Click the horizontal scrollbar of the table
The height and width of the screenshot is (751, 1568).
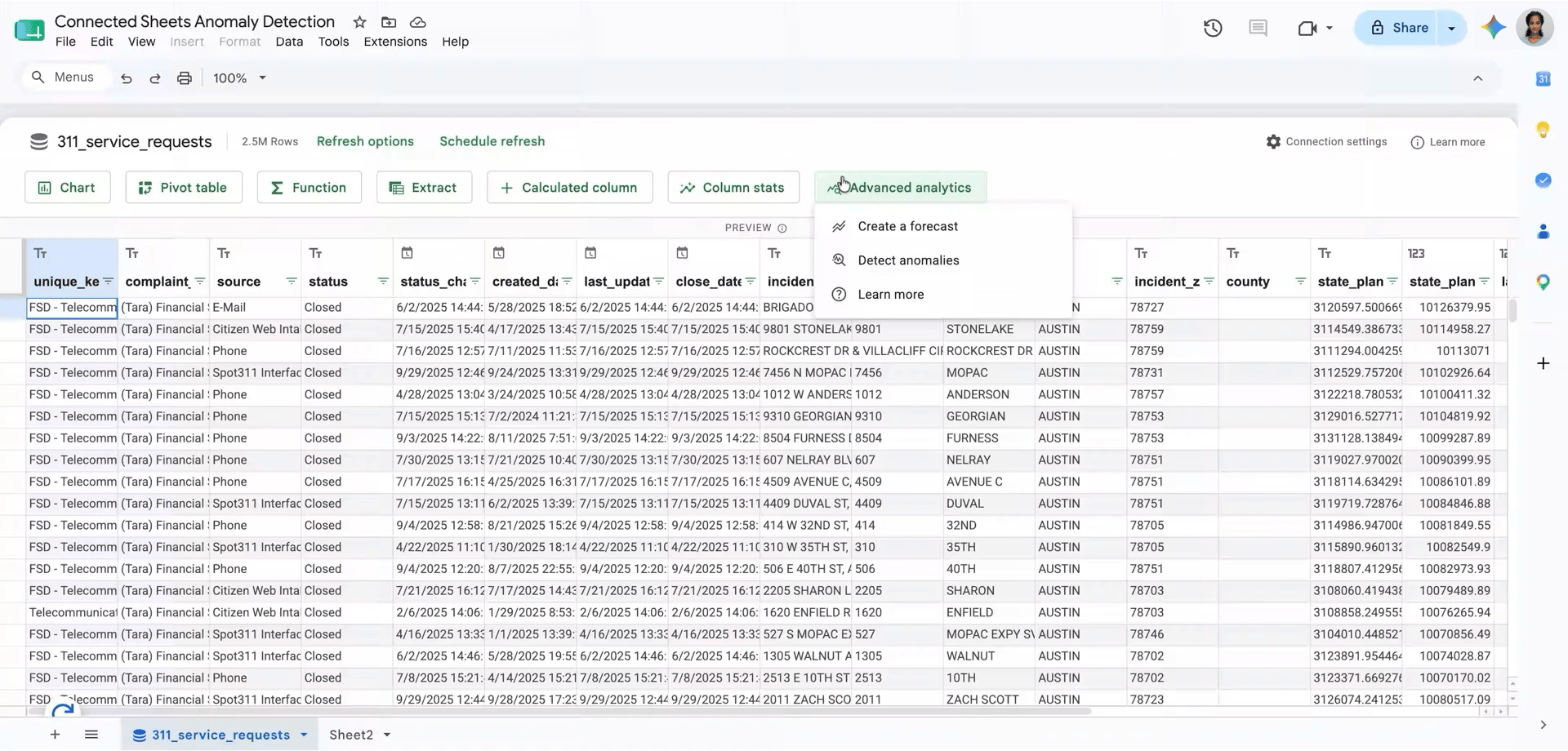click(559, 711)
